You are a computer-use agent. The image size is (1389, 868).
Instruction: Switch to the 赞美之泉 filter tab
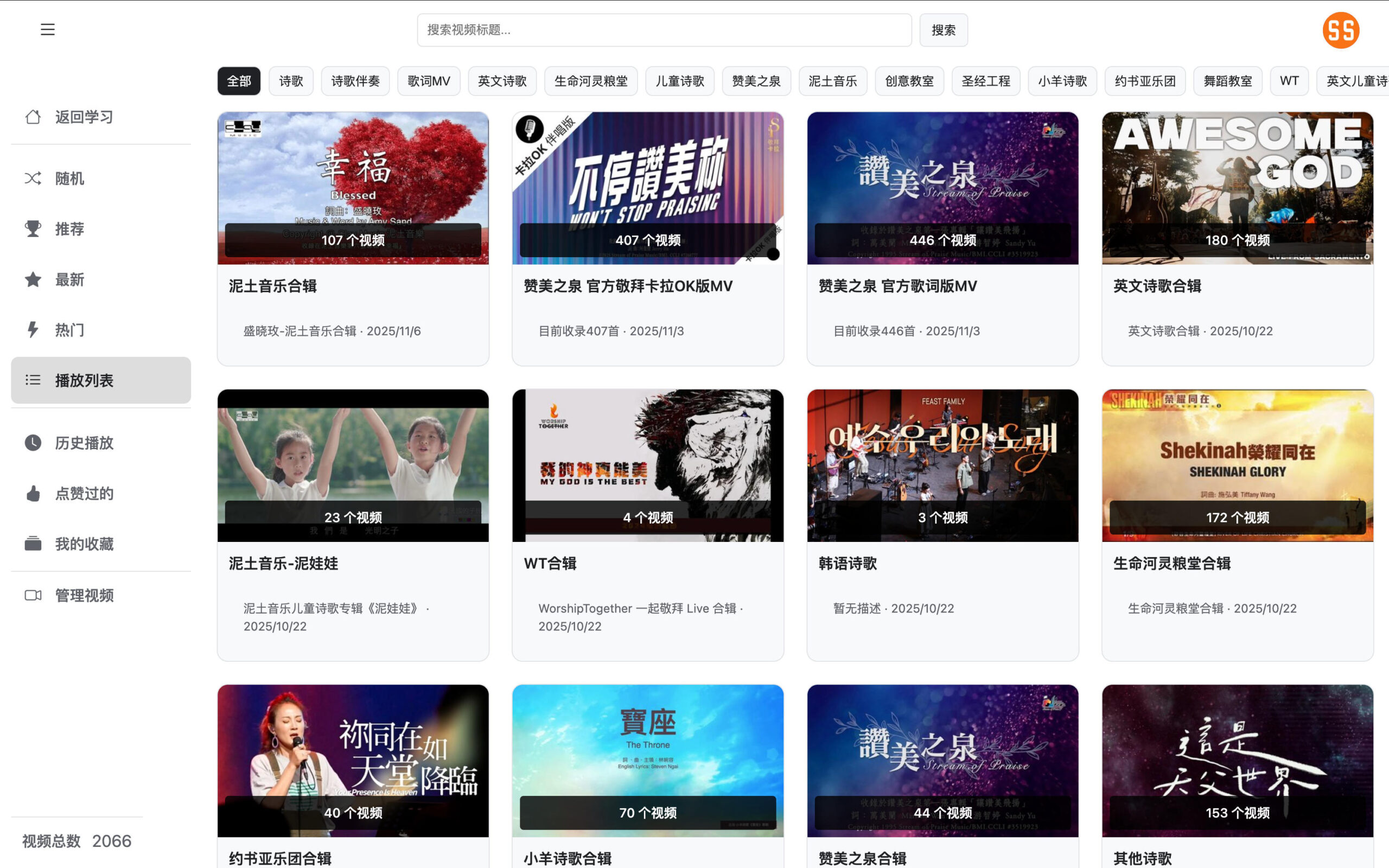(756, 81)
